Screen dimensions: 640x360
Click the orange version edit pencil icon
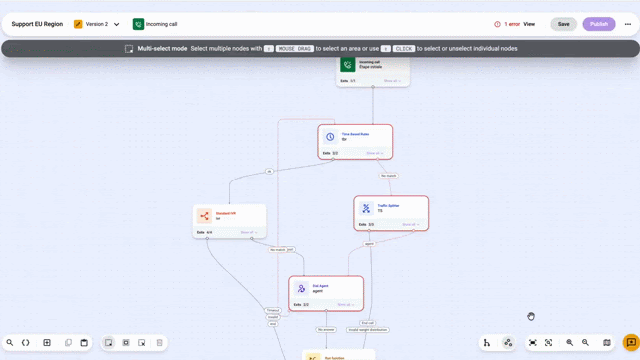click(78, 24)
